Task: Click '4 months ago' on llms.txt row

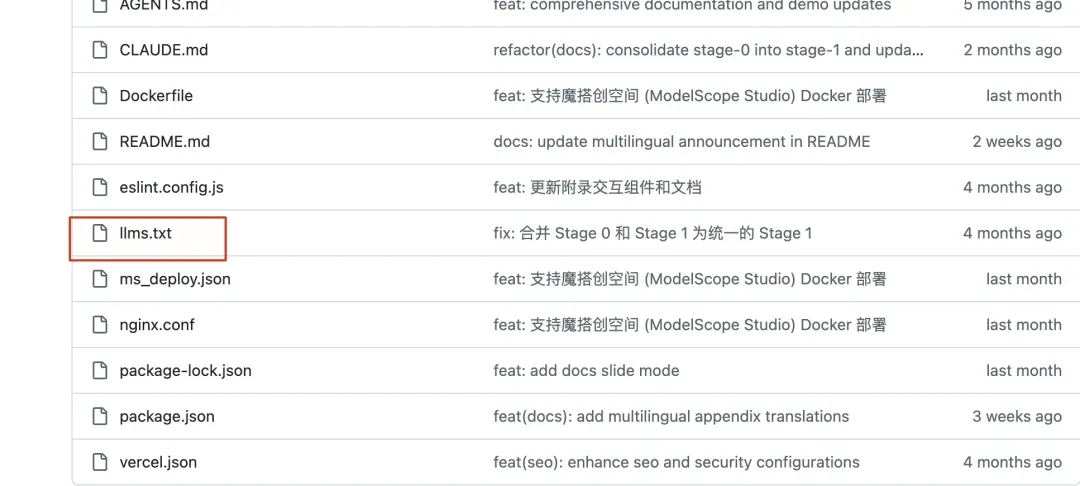Action: coord(1012,233)
